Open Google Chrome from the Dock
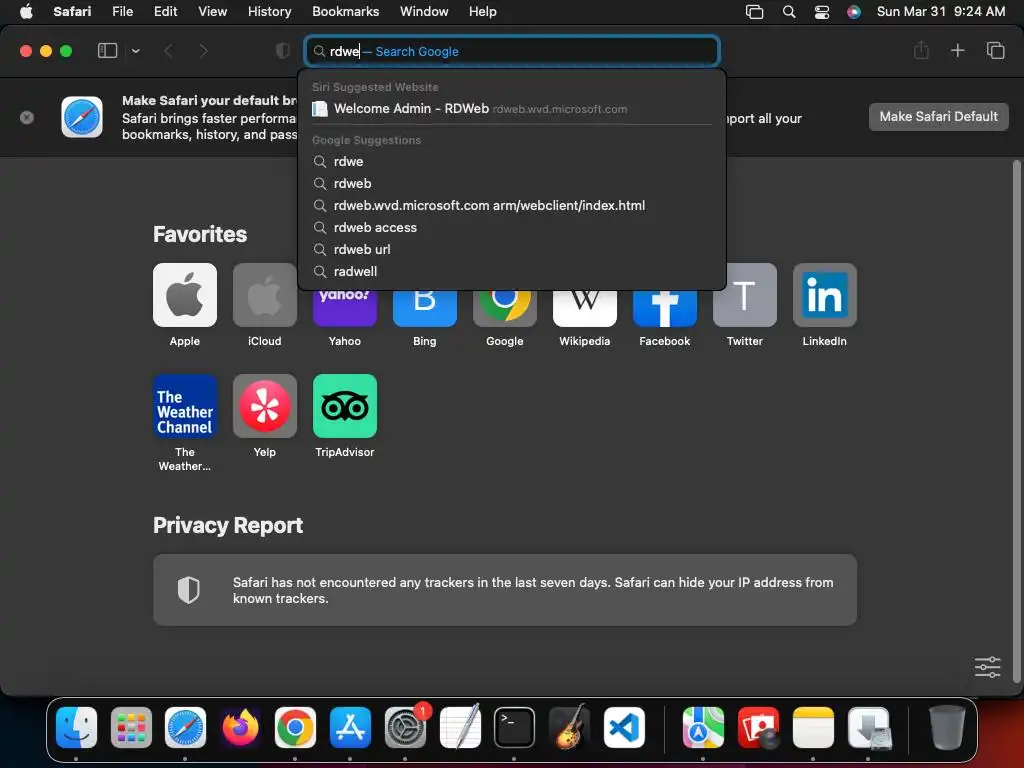The height and width of the screenshot is (768, 1024). [295, 727]
